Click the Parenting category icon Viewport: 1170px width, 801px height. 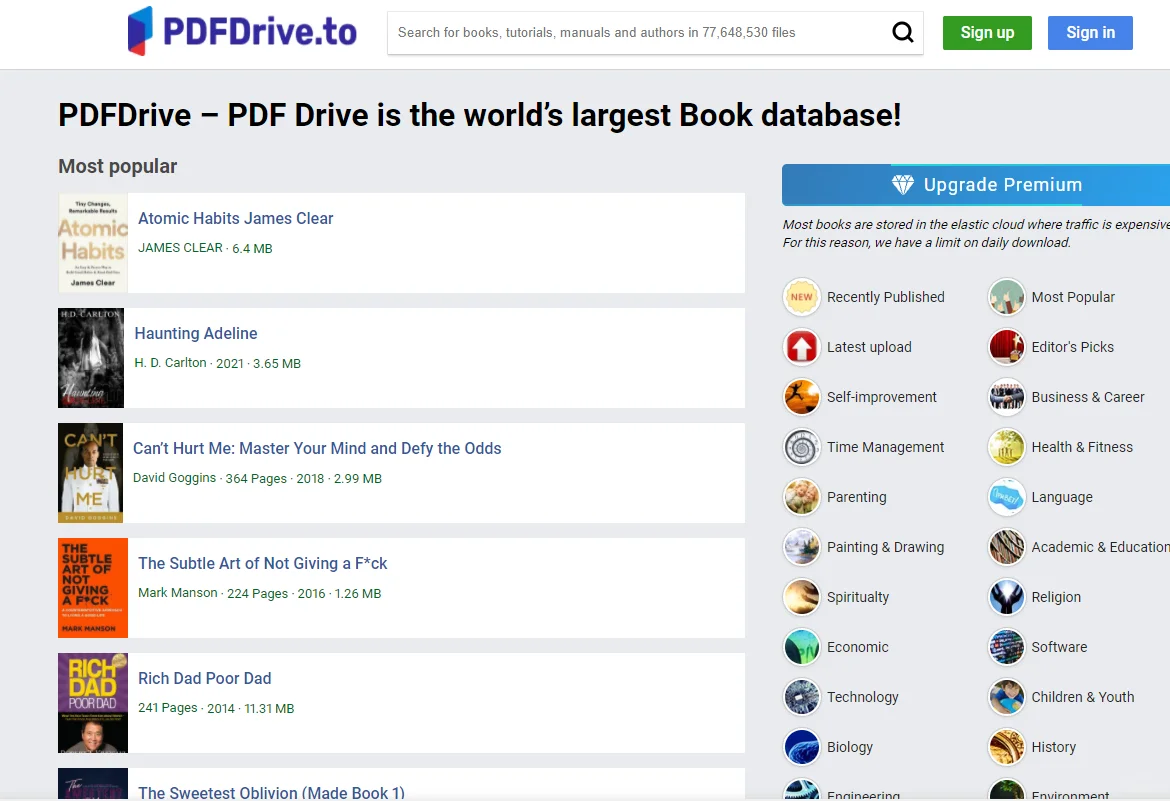coord(801,497)
